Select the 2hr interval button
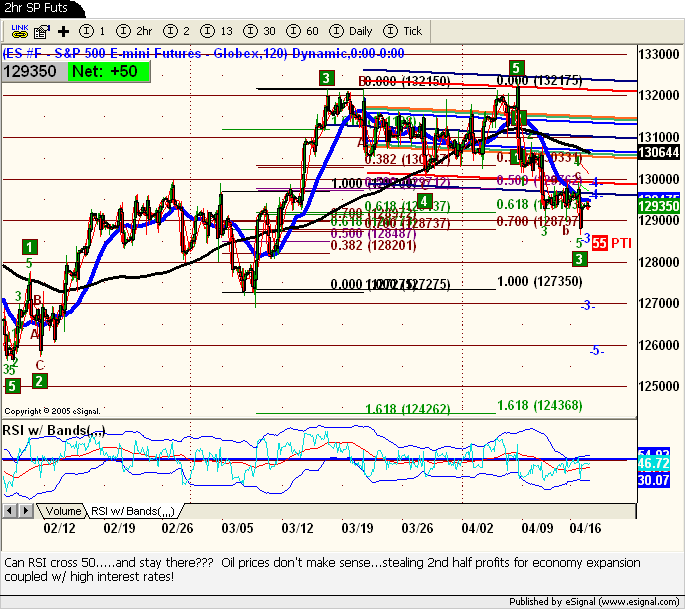685x609 pixels. pyautogui.click(x=138, y=31)
